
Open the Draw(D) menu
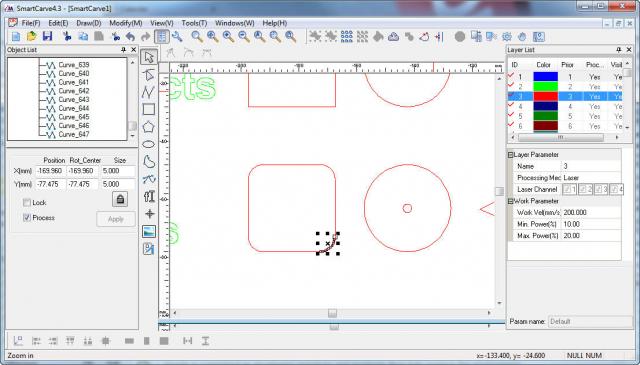(89, 23)
